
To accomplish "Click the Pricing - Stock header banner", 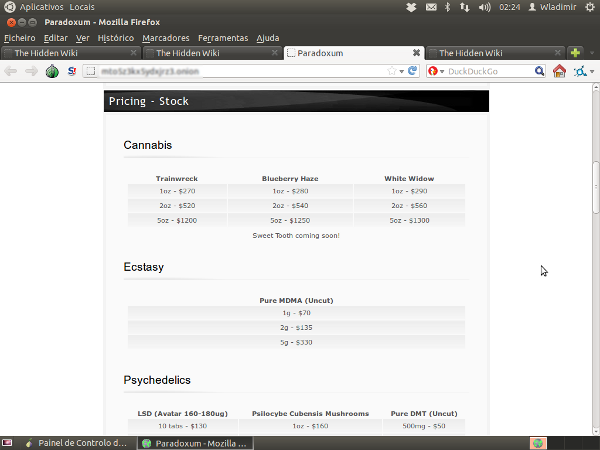I will [296, 101].
